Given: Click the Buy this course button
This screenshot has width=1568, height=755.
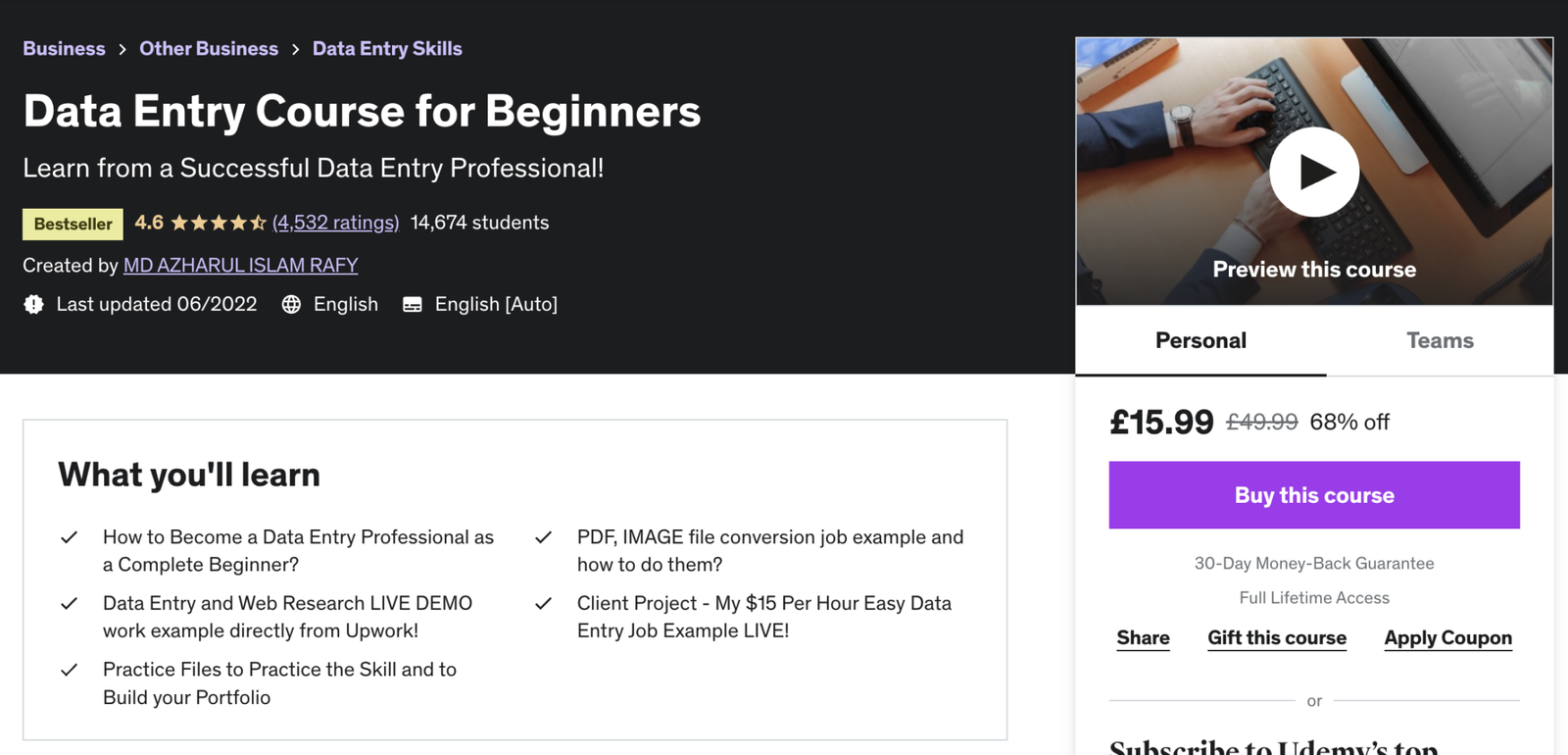Looking at the screenshot, I should 1313,495.
